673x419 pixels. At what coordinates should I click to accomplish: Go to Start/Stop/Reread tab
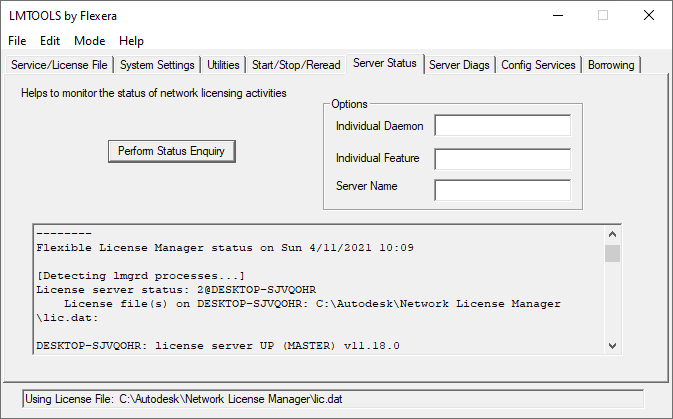(295, 65)
